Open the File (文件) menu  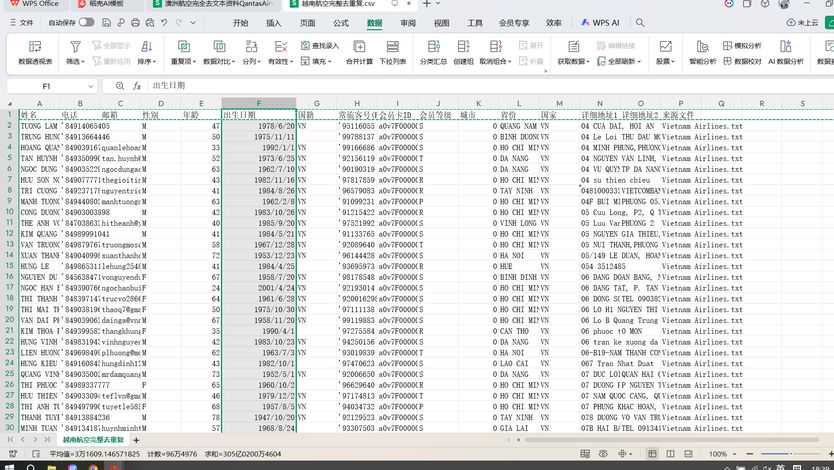(x=22, y=23)
